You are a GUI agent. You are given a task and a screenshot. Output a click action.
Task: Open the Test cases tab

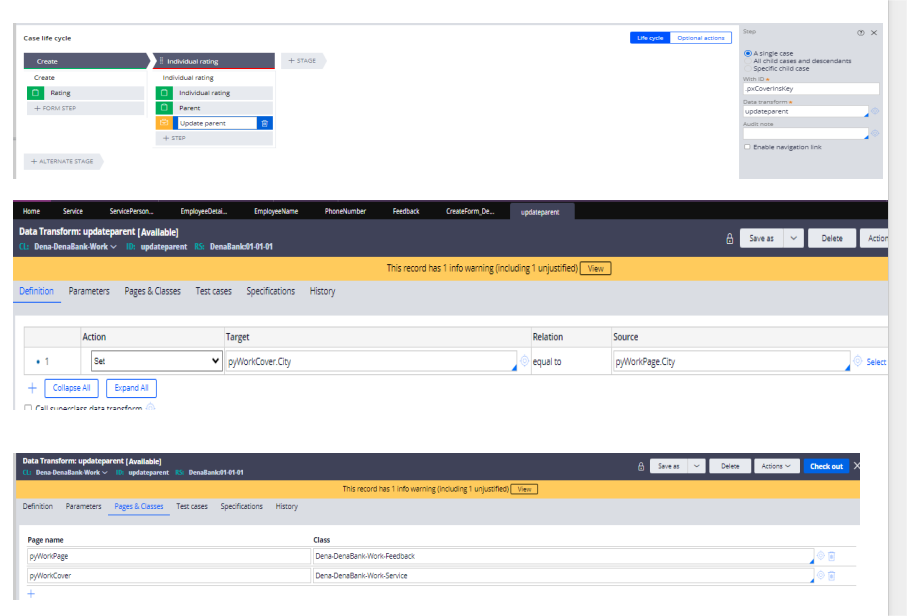214,291
